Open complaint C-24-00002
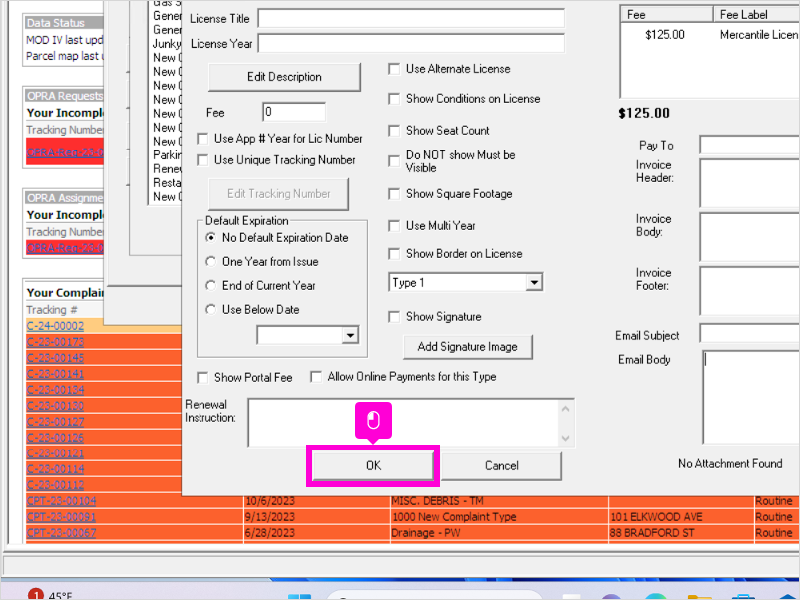The width and height of the screenshot is (800, 600). [55, 326]
